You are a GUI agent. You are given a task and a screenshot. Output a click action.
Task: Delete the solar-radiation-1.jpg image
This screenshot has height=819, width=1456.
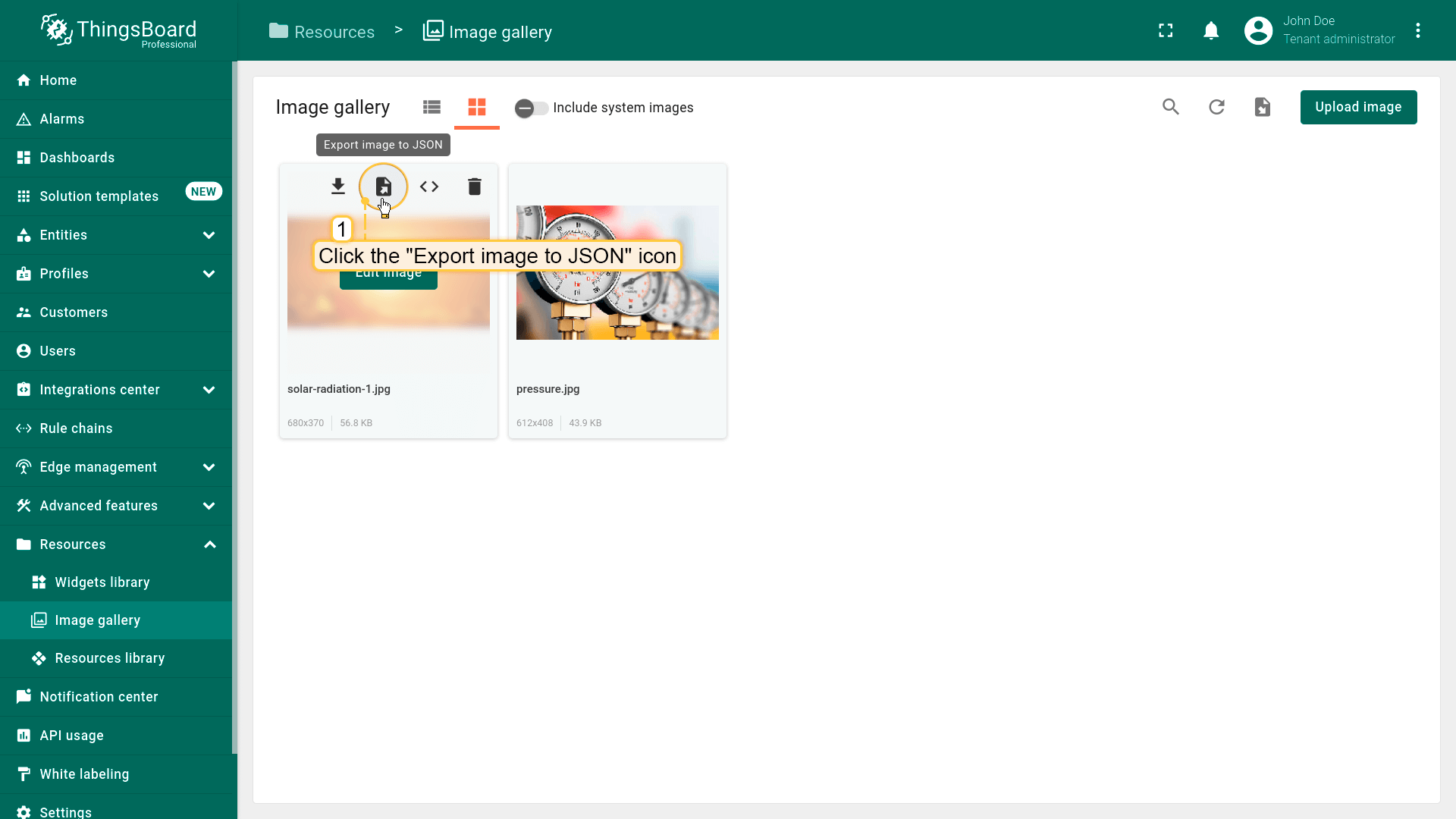tap(475, 187)
